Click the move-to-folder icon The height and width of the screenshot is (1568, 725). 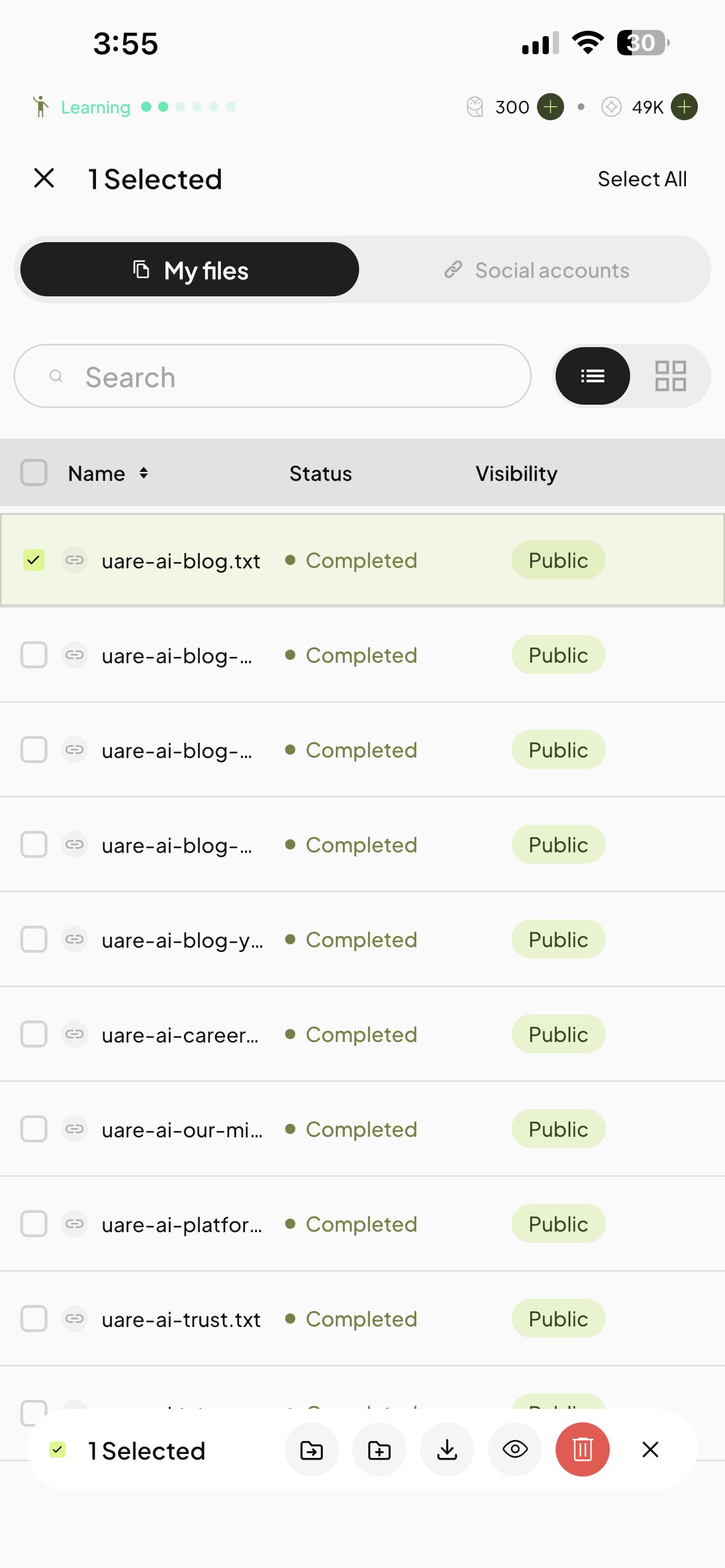tap(312, 1449)
